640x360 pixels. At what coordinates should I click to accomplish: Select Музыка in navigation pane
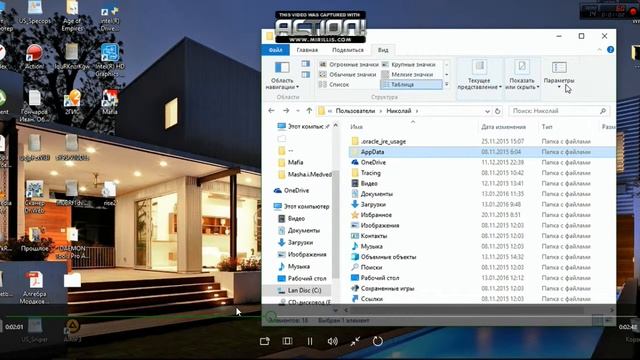coord(298,267)
